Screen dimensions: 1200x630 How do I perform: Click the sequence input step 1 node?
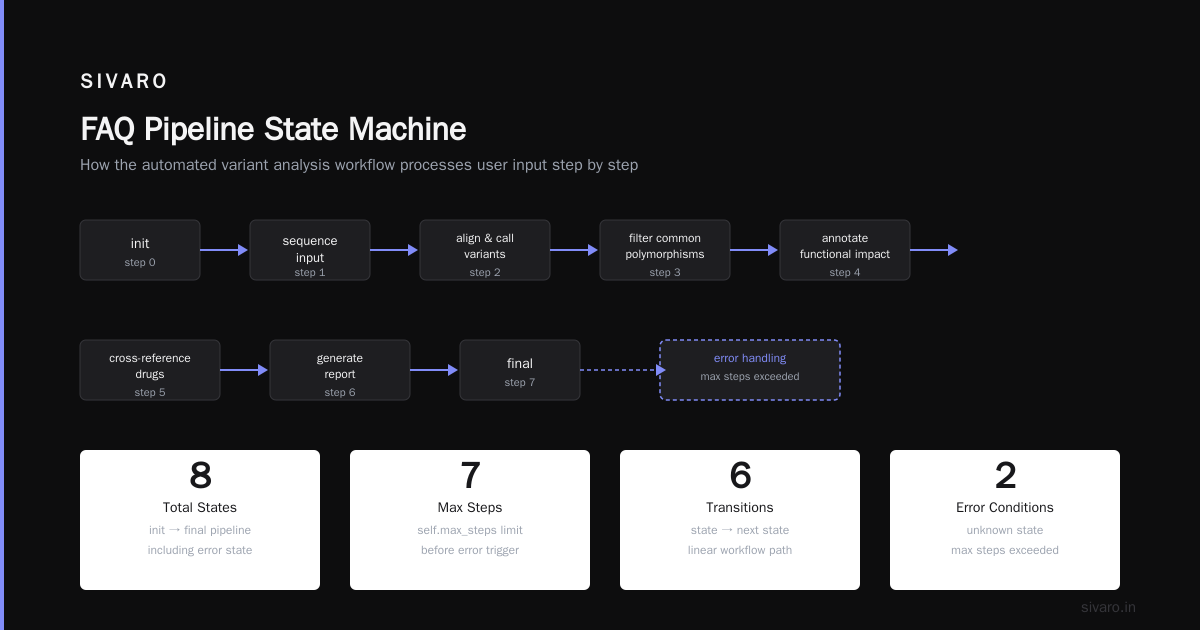(310, 250)
